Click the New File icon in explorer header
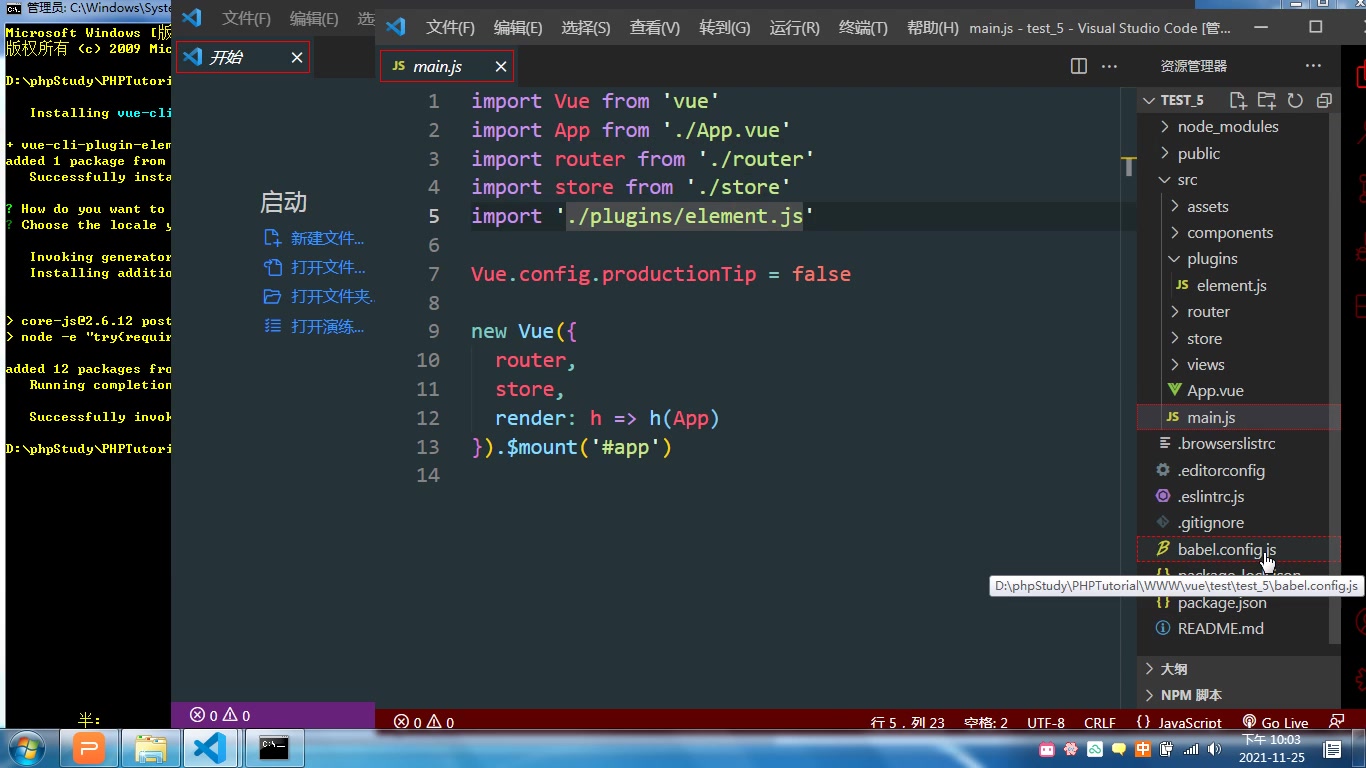 tap(1238, 100)
